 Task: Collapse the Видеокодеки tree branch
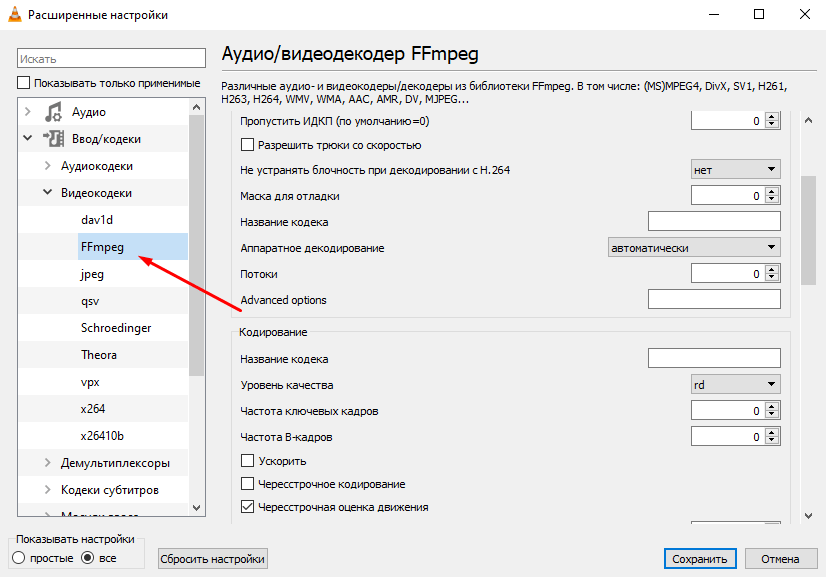47,193
